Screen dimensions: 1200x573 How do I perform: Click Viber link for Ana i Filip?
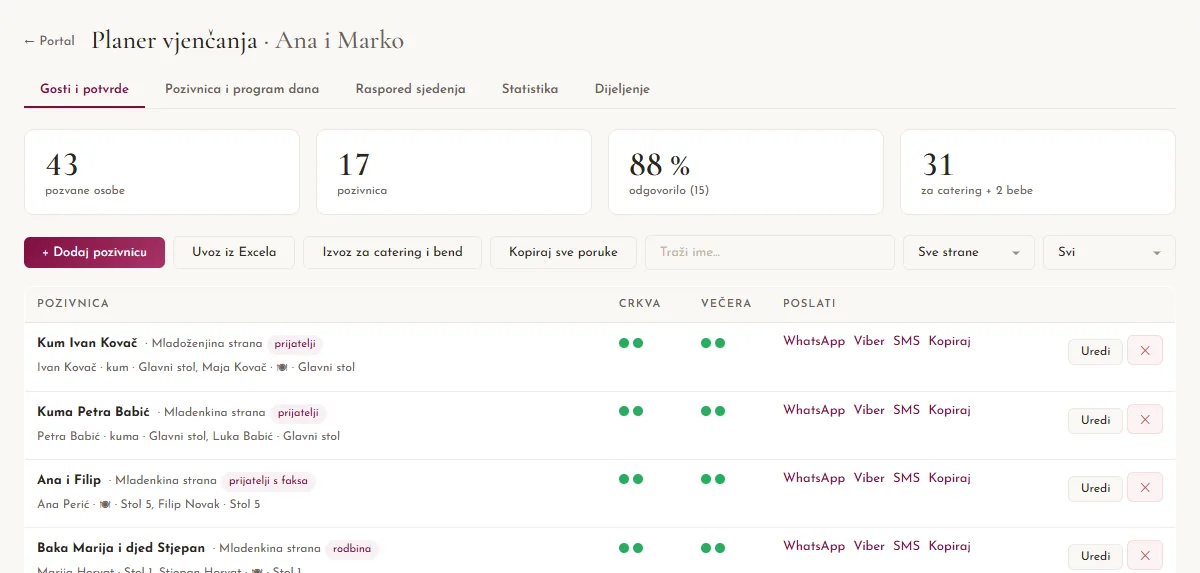(x=869, y=478)
